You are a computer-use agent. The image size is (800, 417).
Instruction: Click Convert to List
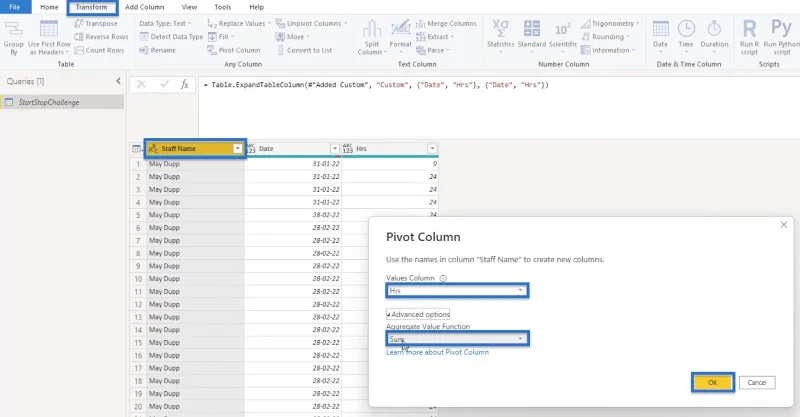click(304, 50)
